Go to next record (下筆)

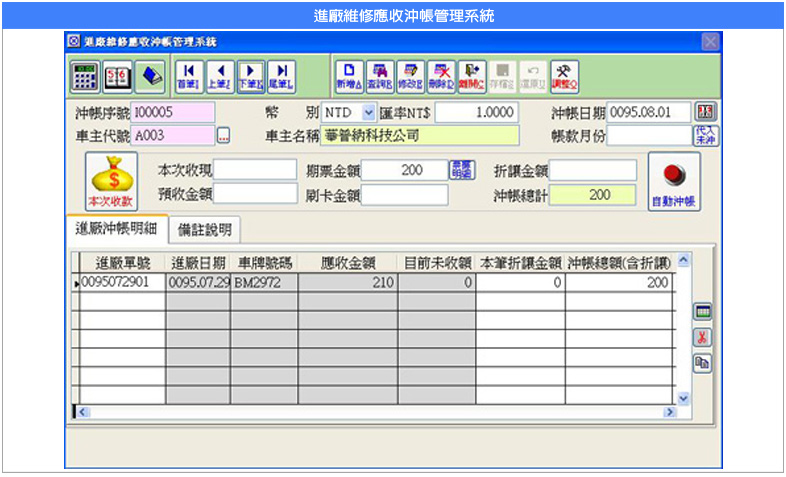251,75
